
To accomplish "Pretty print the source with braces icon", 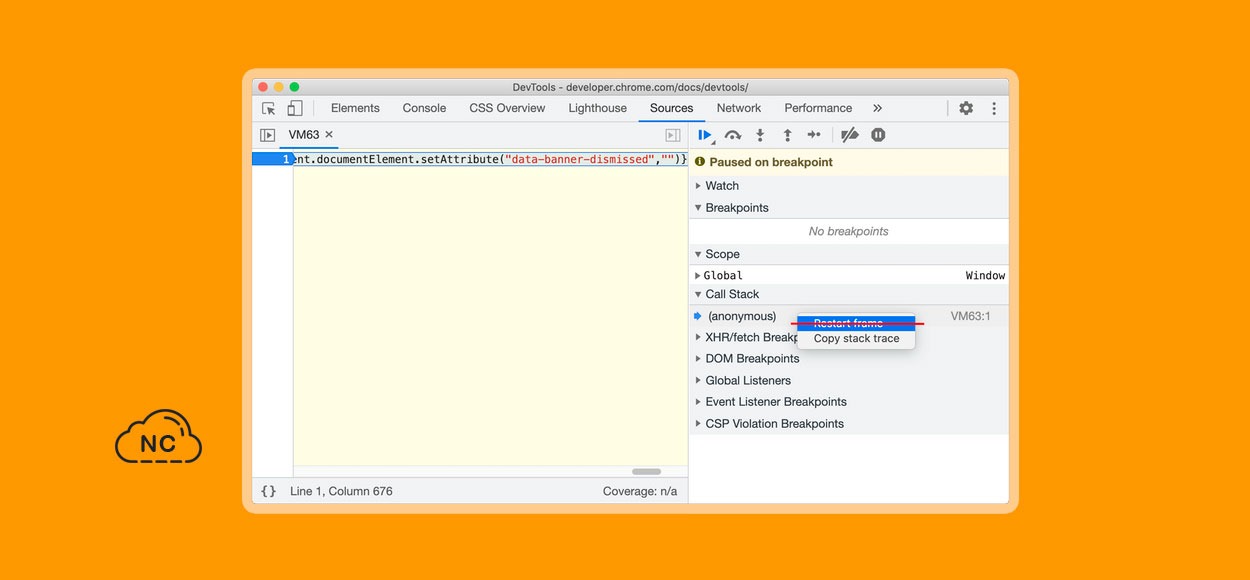I will pyautogui.click(x=268, y=491).
